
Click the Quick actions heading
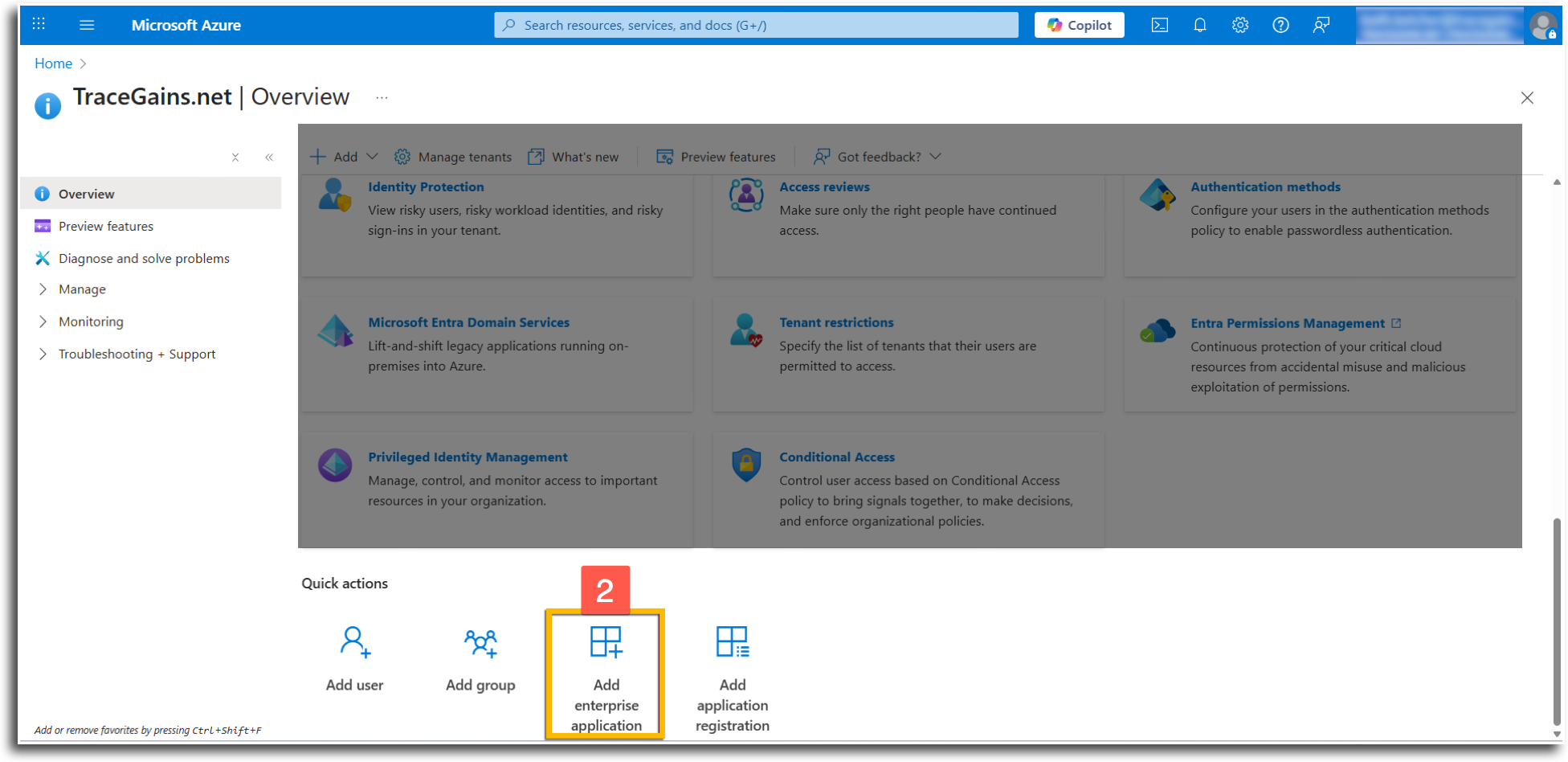point(345,584)
